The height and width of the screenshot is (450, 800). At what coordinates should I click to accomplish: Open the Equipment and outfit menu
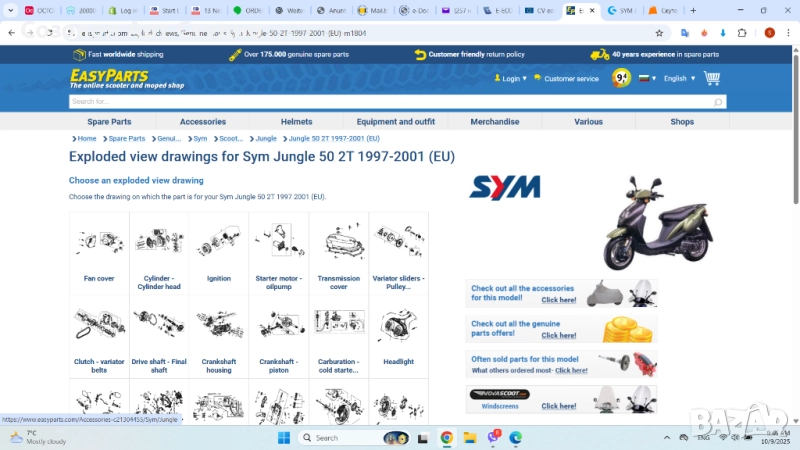click(395, 121)
